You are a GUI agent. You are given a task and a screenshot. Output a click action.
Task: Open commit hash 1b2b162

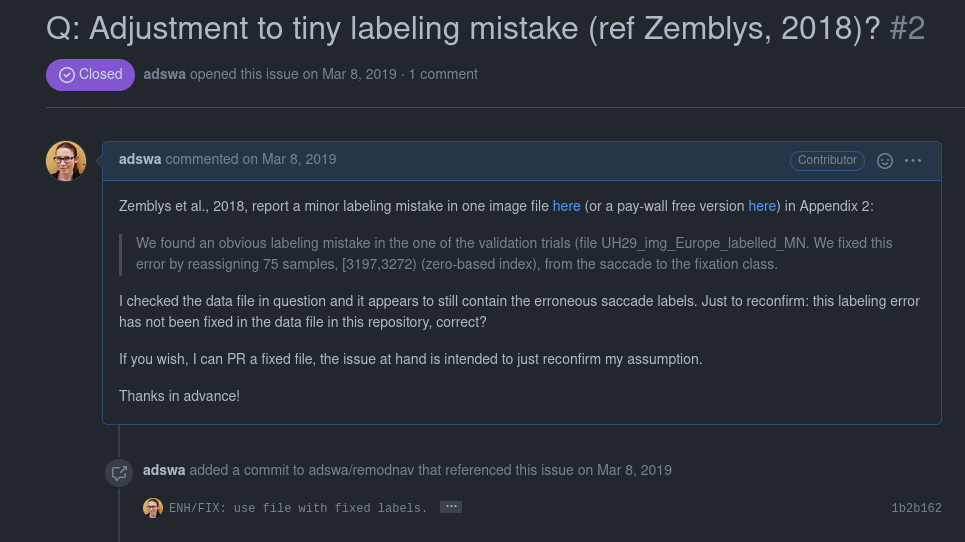coord(916,508)
